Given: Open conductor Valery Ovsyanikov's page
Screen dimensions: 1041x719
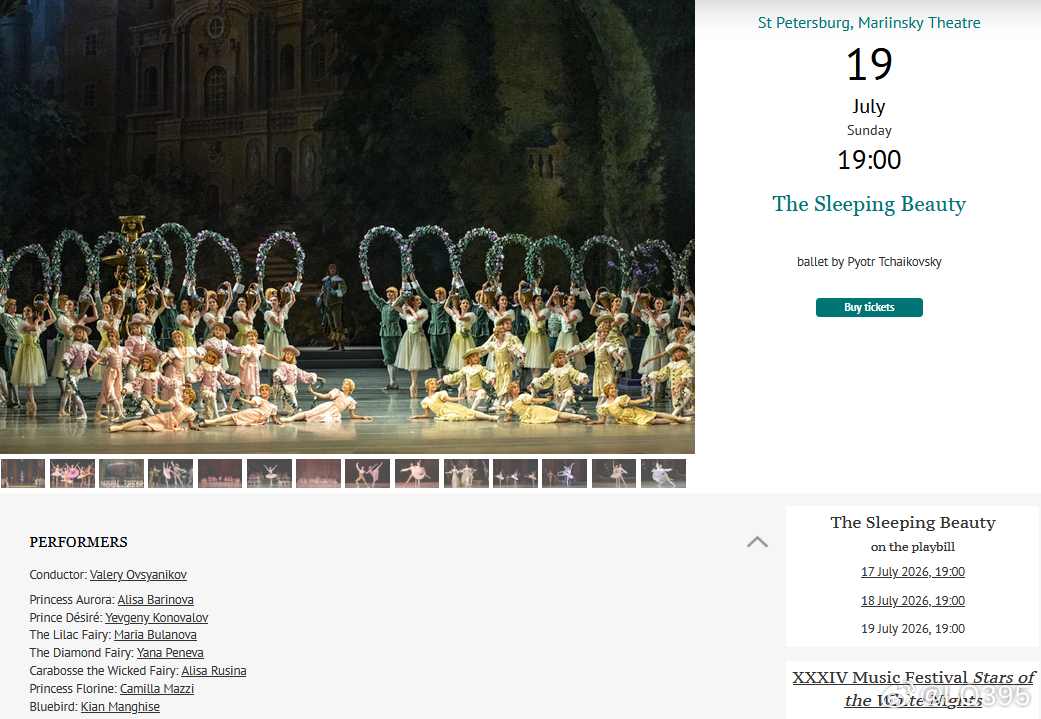Looking at the screenshot, I should click(x=138, y=575).
